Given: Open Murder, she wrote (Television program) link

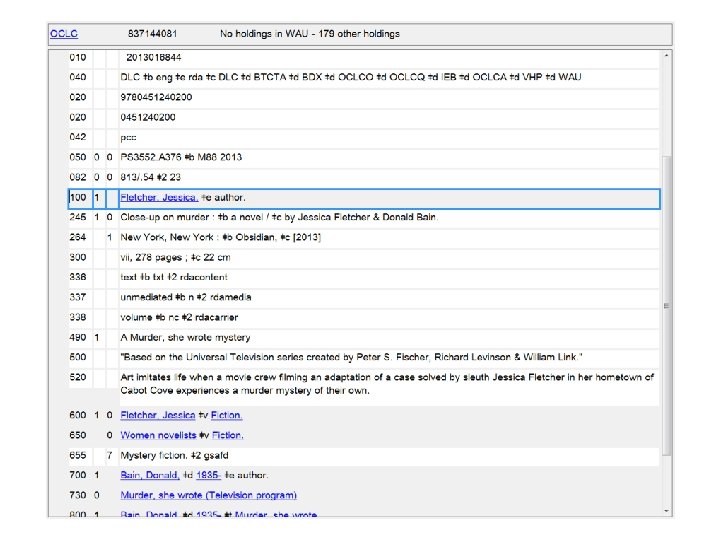Looking at the screenshot, I should (208, 495).
